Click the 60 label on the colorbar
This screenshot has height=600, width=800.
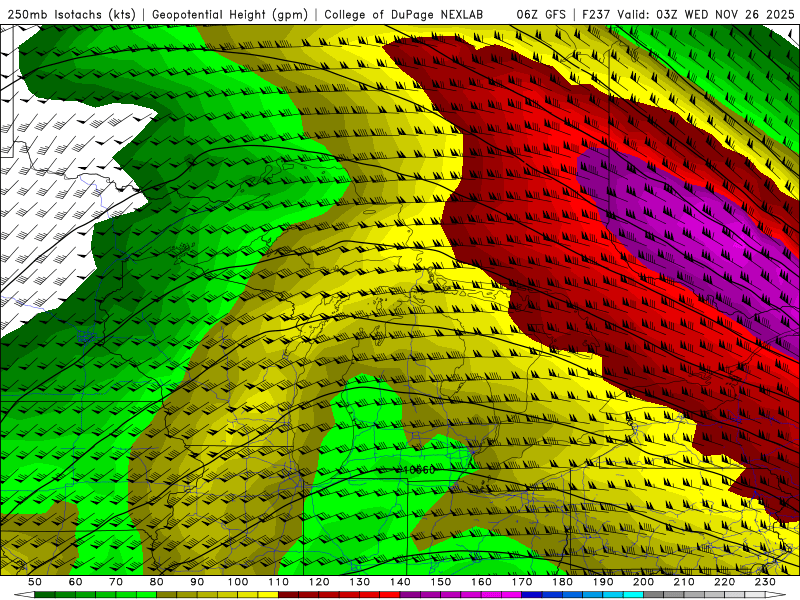75,582
